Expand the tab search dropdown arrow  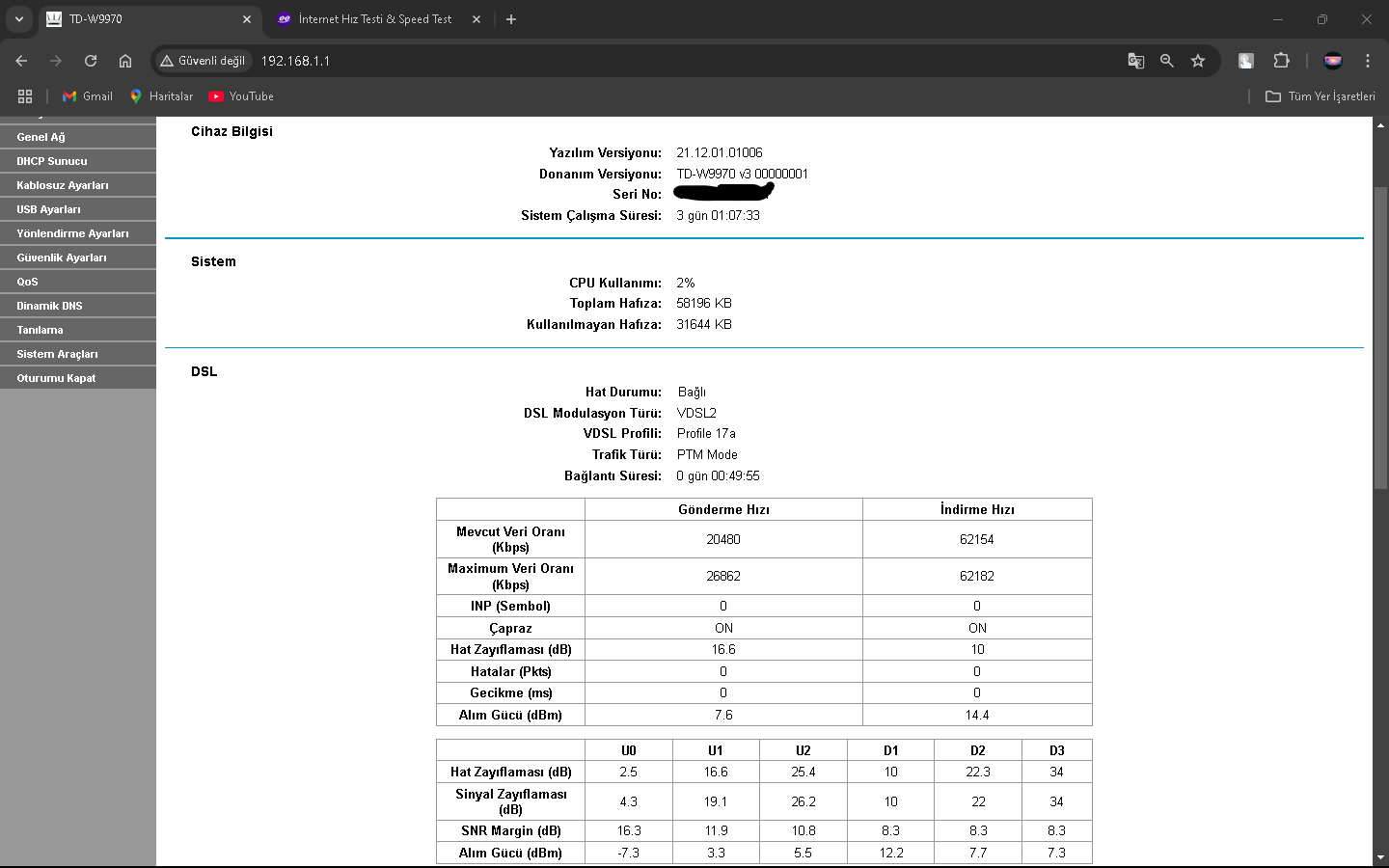[x=18, y=19]
